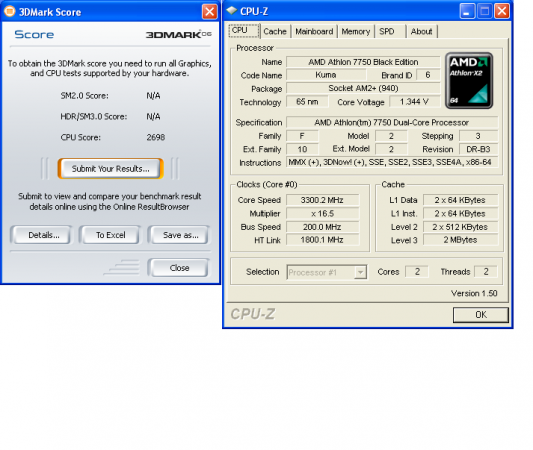Confirm CPU-Z with the OK button

[481, 315]
